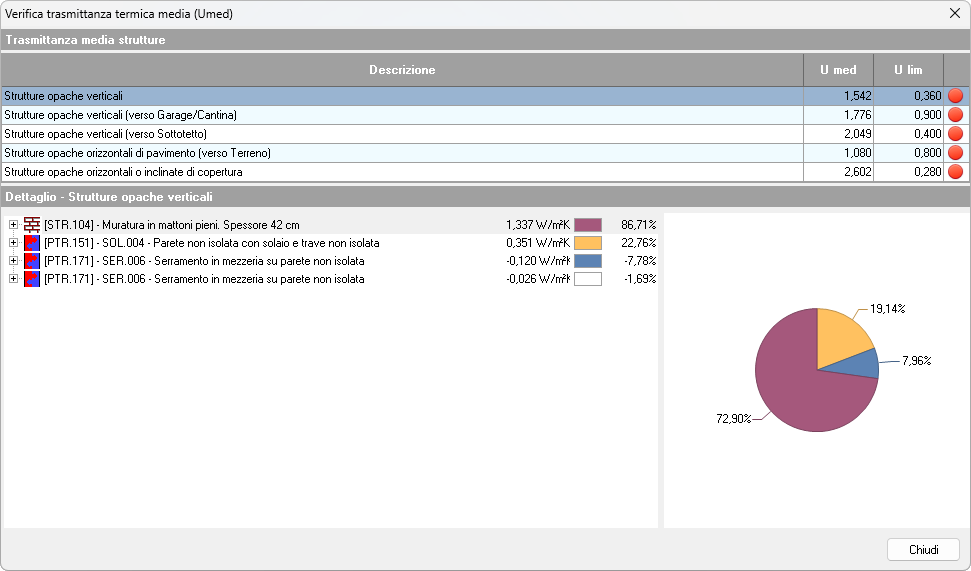Select the Strutture opache verticali (verso Sottotetto) row
The image size is (971, 571).
[x=400, y=134]
